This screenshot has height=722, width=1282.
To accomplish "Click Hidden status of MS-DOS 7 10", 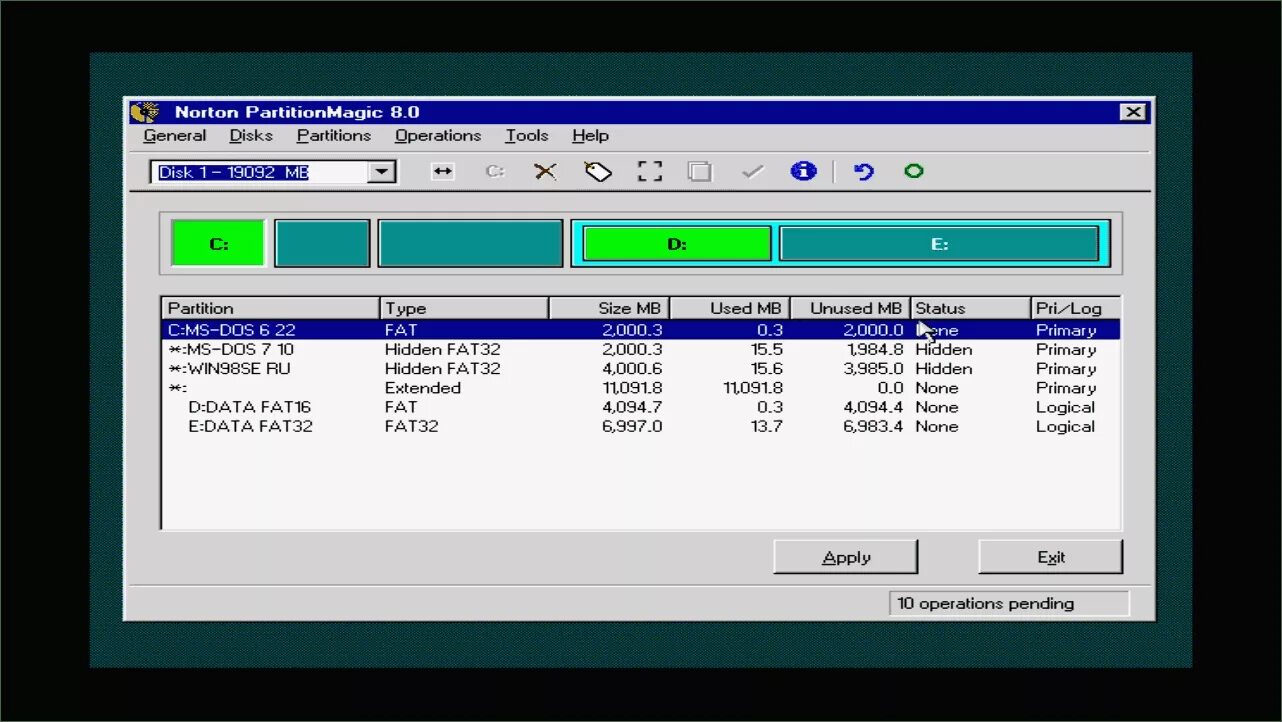I will [943, 350].
